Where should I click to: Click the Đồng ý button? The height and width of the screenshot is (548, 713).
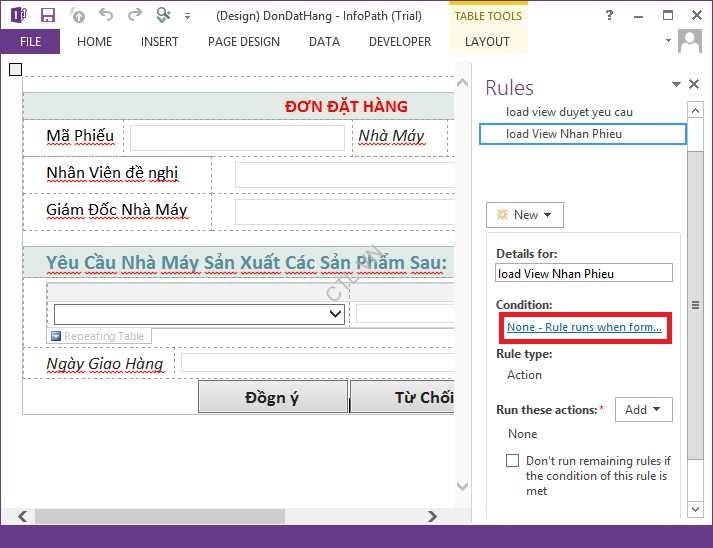(272, 397)
